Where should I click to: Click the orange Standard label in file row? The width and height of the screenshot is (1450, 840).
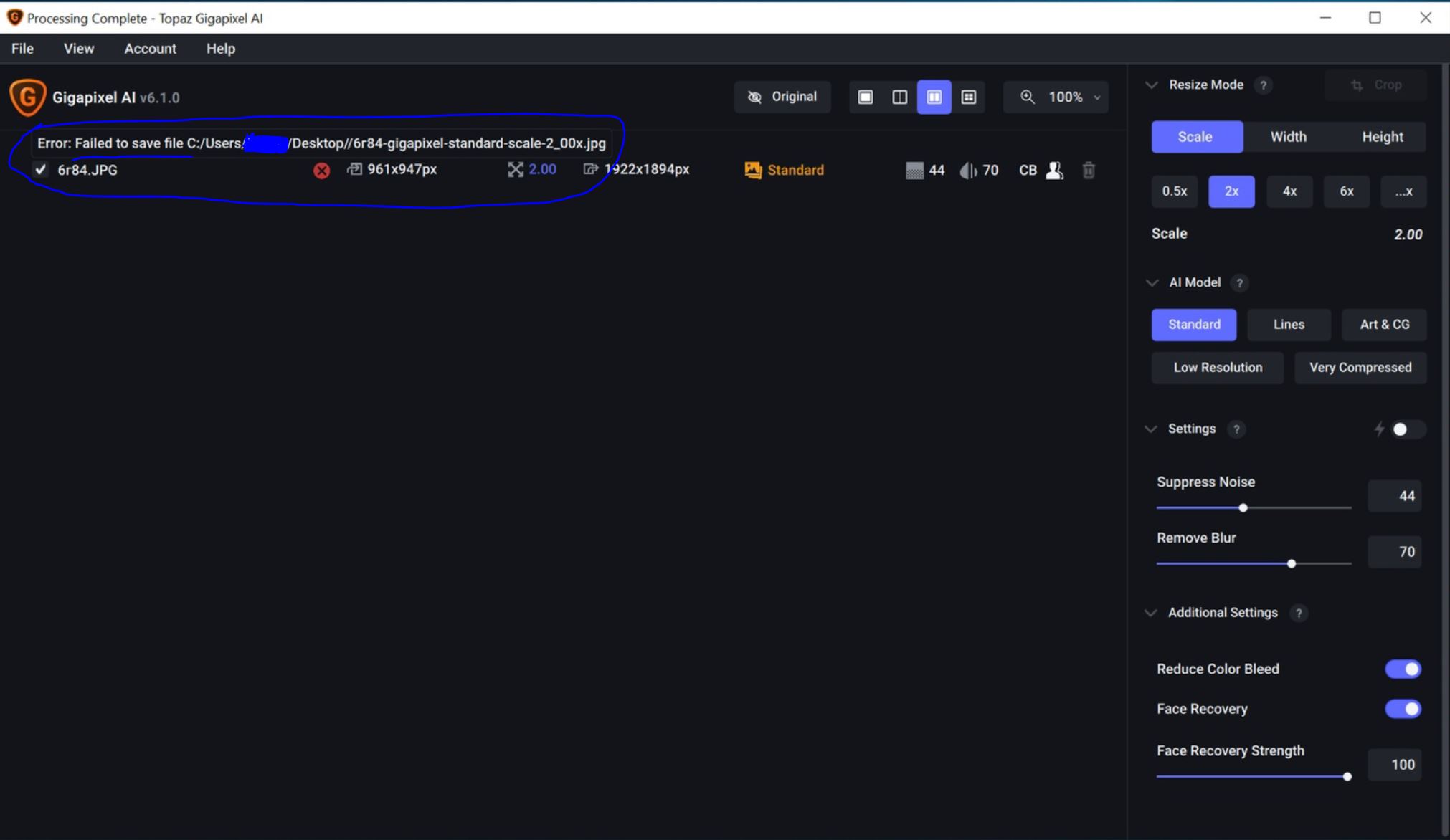coord(795,170)
